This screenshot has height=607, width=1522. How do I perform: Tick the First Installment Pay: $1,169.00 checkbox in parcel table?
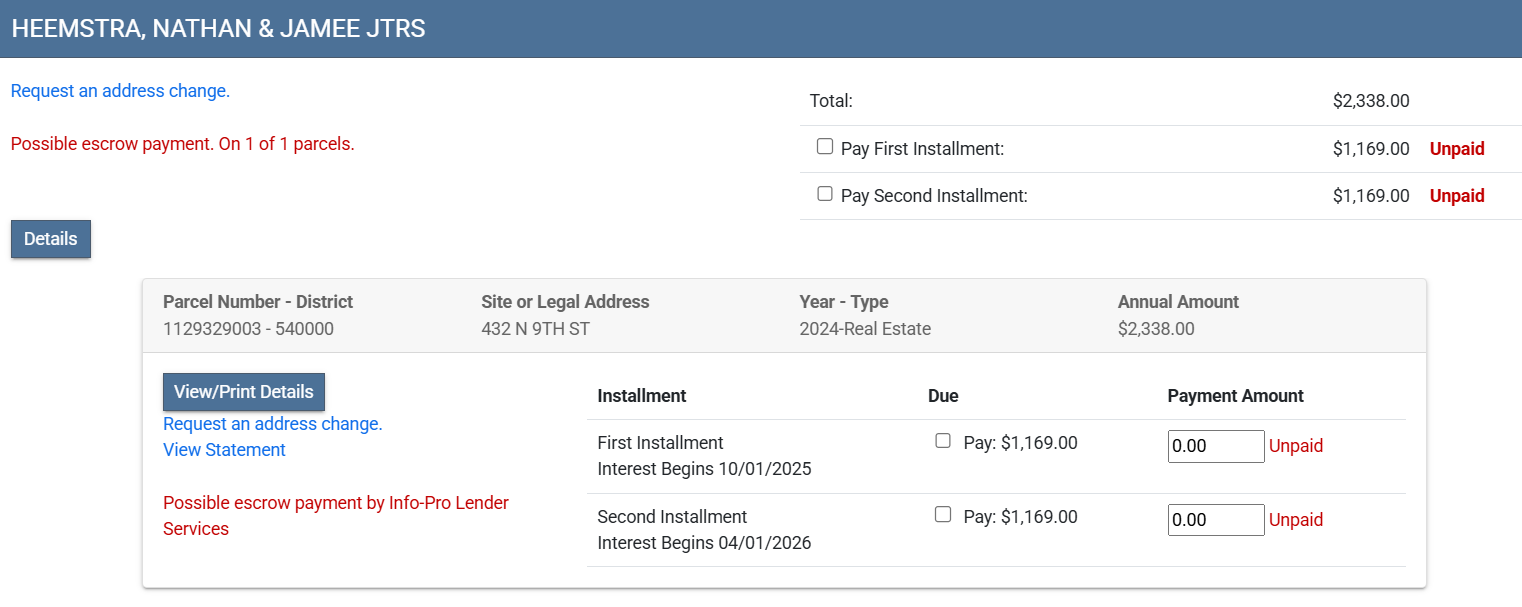[942, 441]
